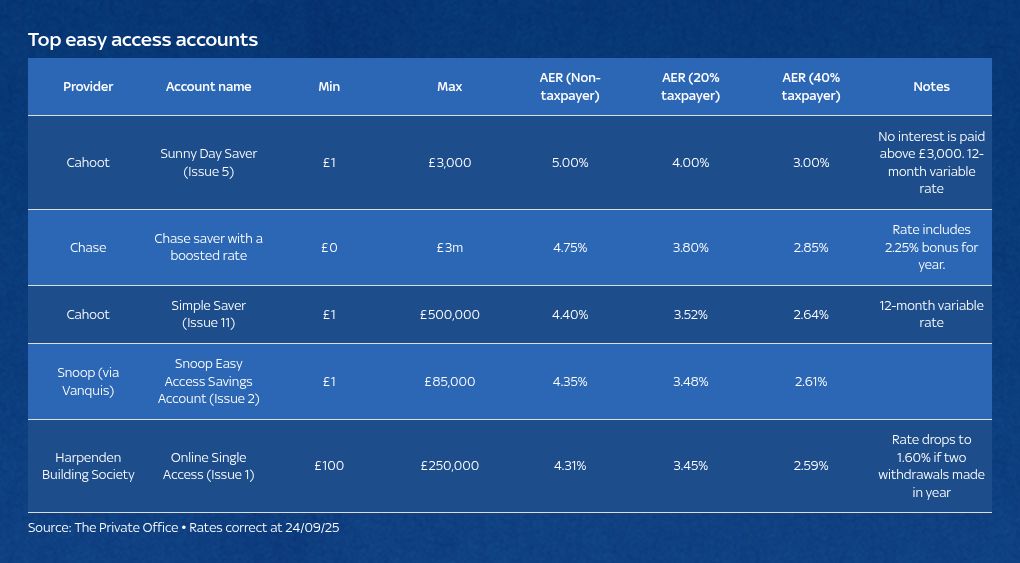Select the Notes column header
This screenshot has height=563, width=1020.
tap(931, 87)
